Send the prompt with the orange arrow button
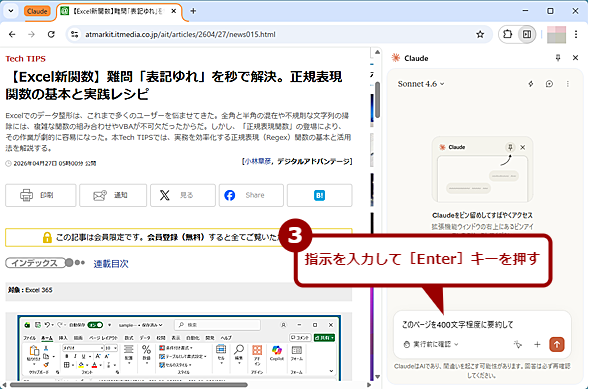This screenshot has height=390, width=589. 557,344
